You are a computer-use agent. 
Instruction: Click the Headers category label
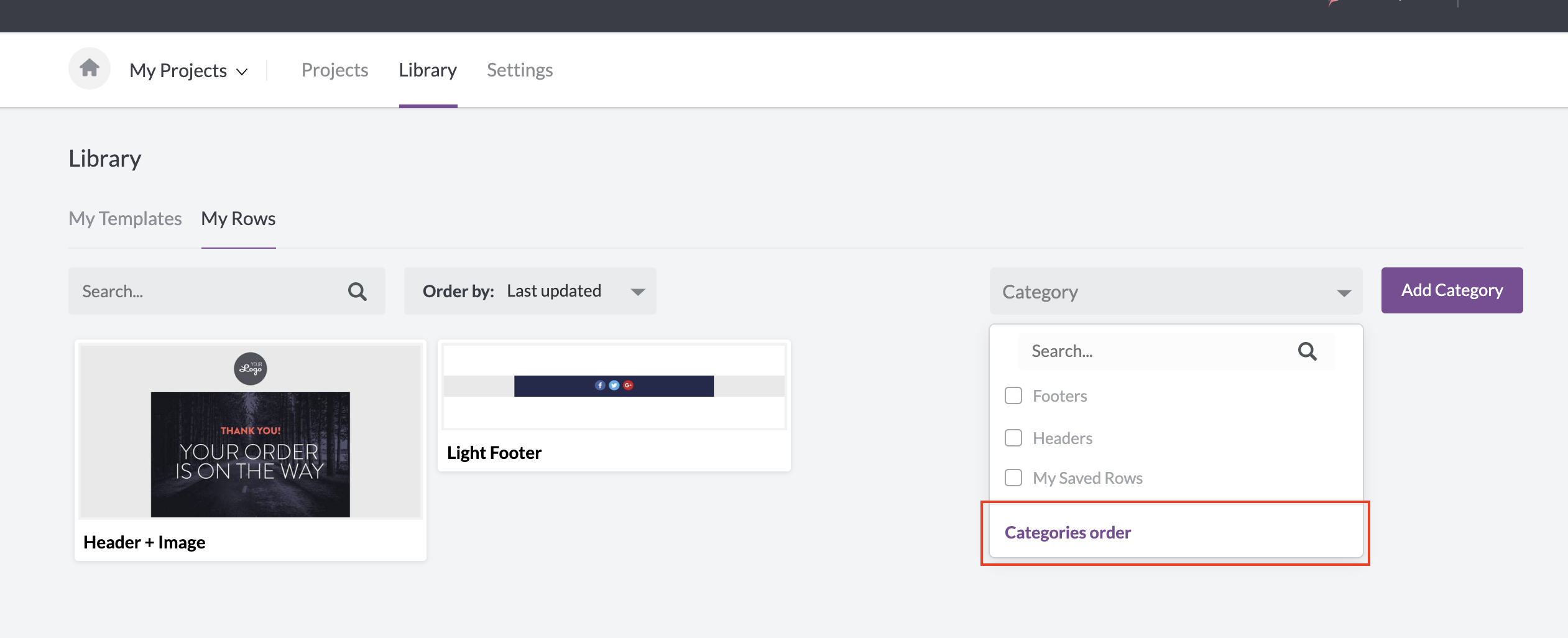1063,438
